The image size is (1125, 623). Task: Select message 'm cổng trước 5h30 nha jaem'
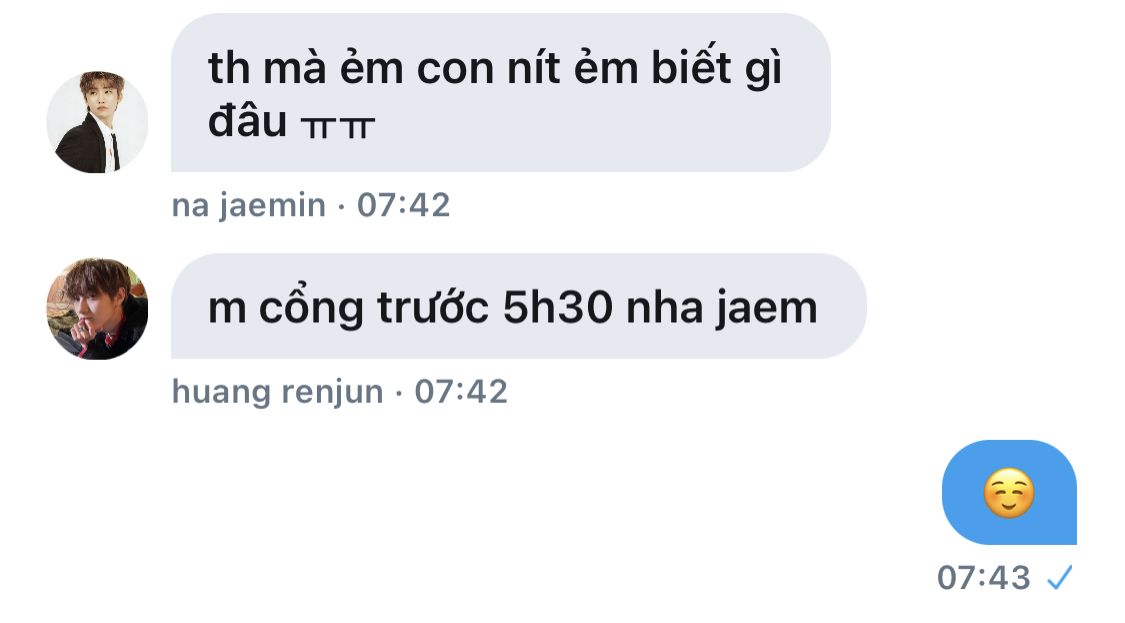coord(518,306)
